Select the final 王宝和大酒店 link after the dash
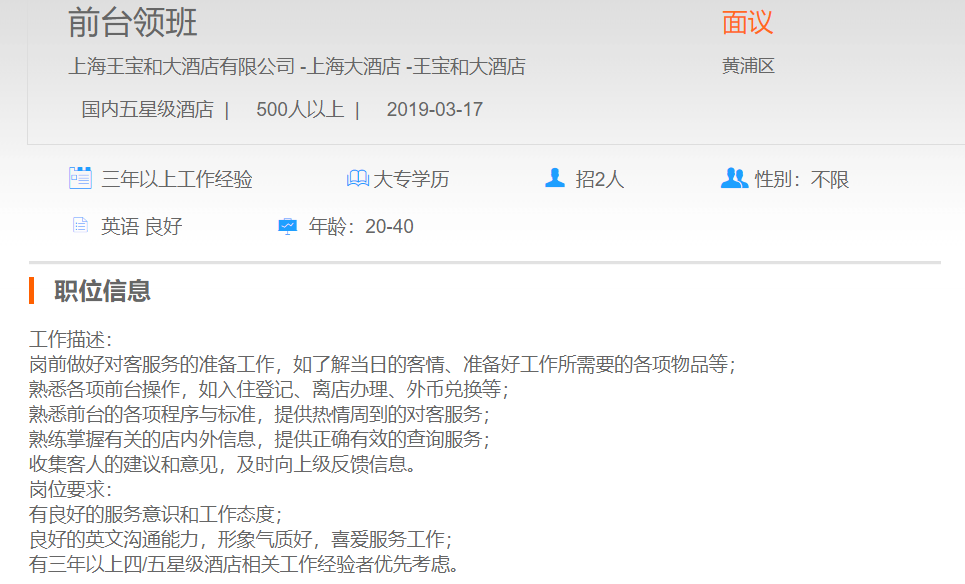965x584 pixels. coord(469,67)
